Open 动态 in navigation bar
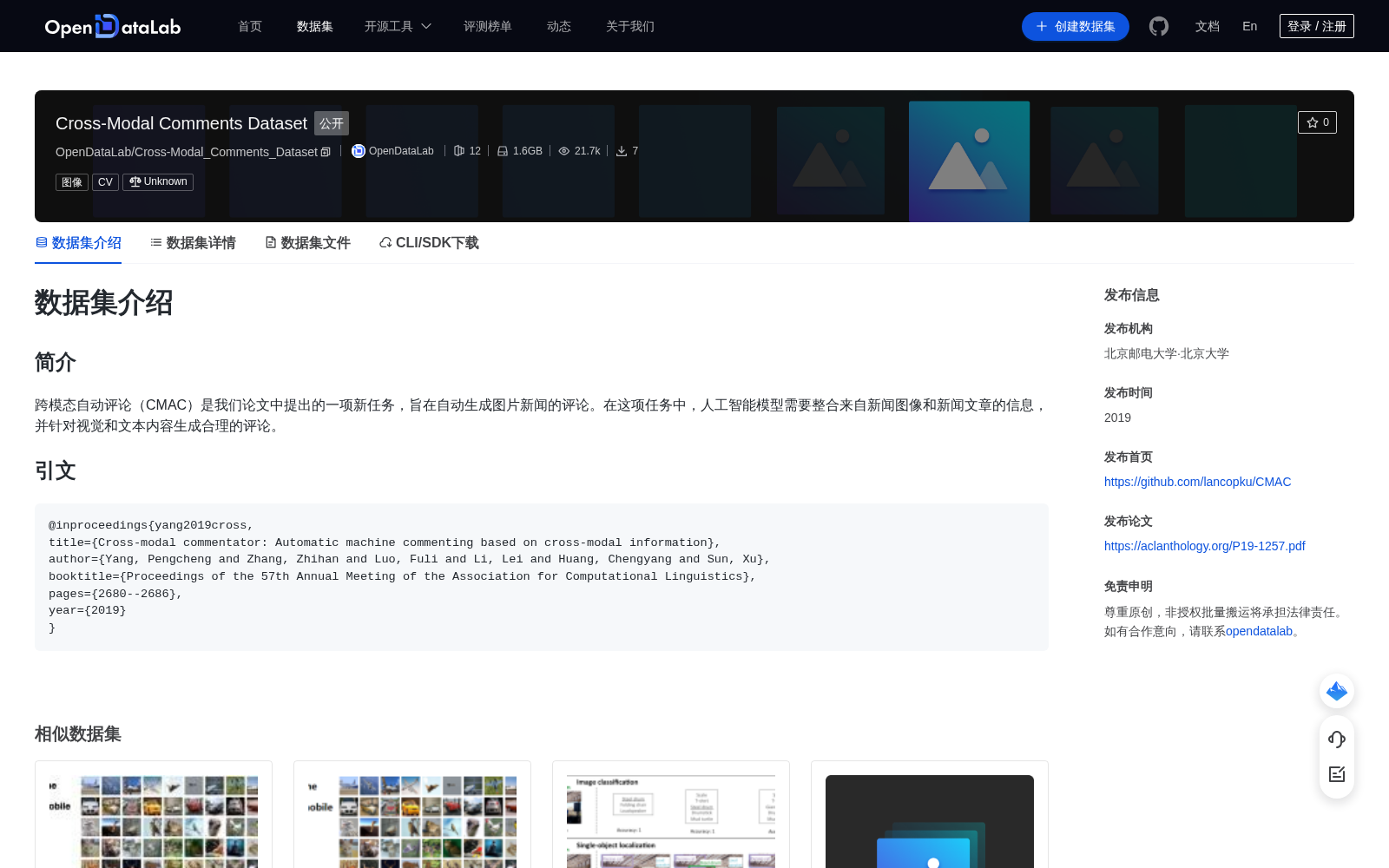This screenshot has height=868, width=1389. pos(559,26)
